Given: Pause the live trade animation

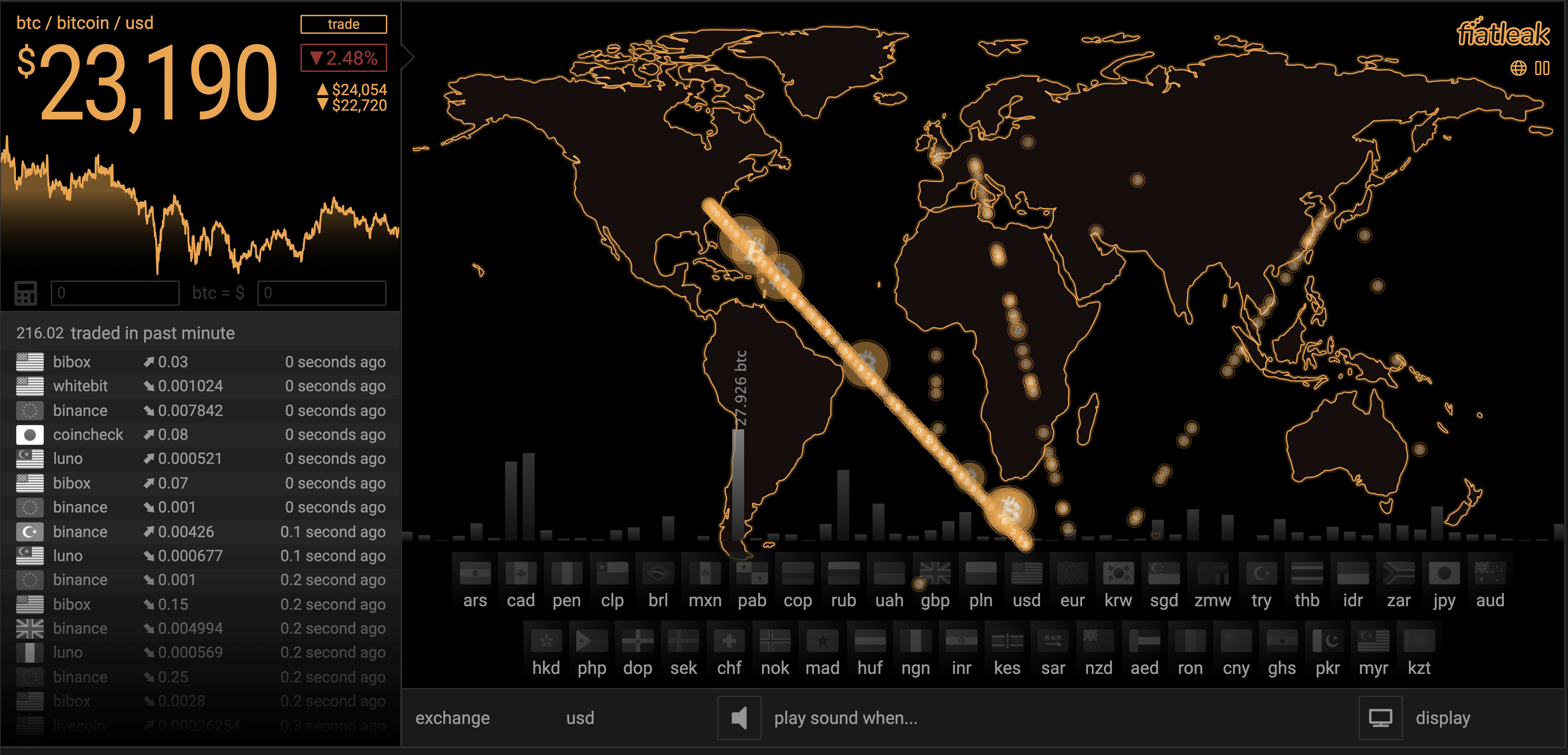Looking at the screenshot, I should (x=1542, y=68).
